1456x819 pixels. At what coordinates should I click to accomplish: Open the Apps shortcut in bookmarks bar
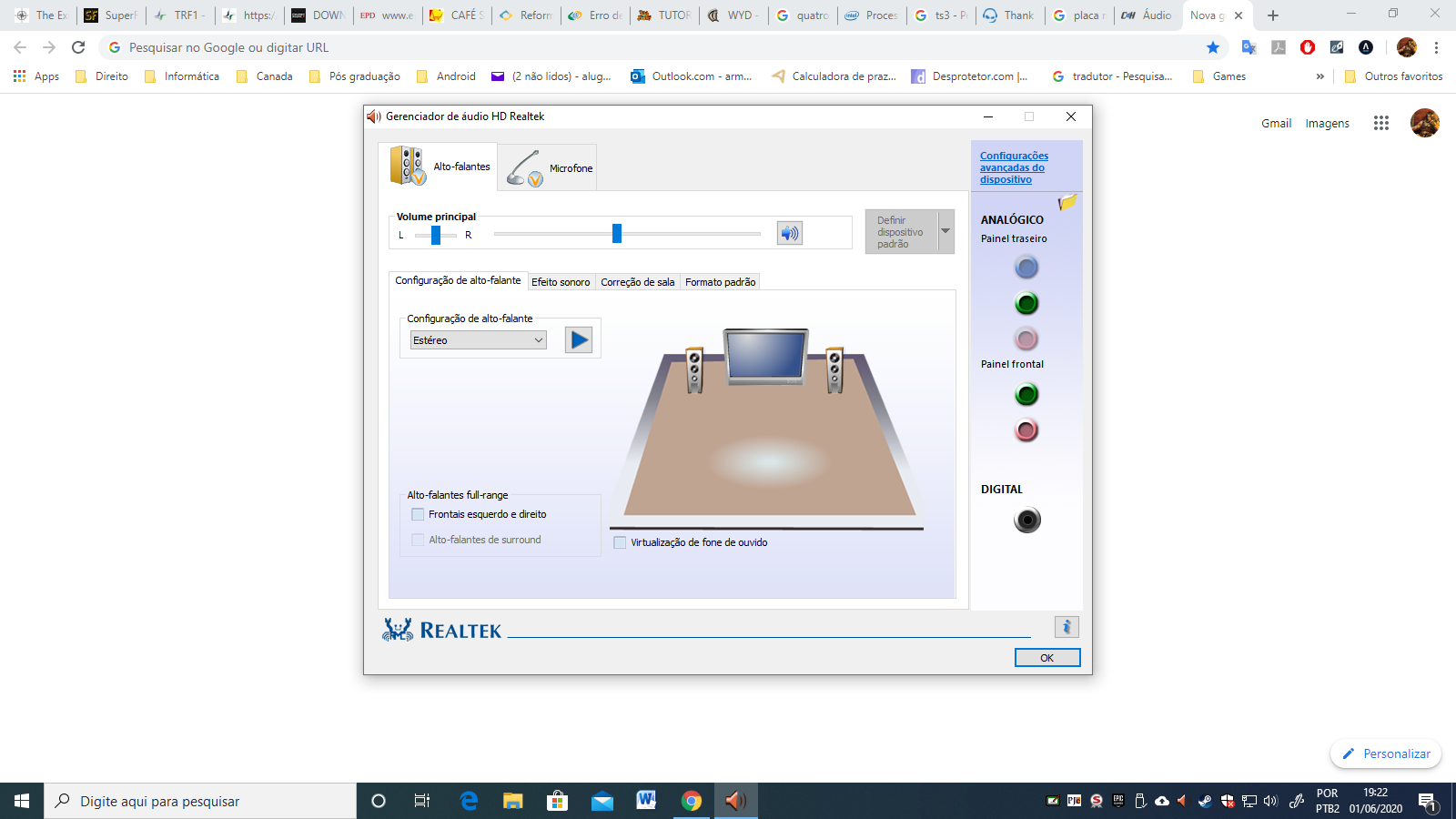pyautogui.click(x=36, y=76)
